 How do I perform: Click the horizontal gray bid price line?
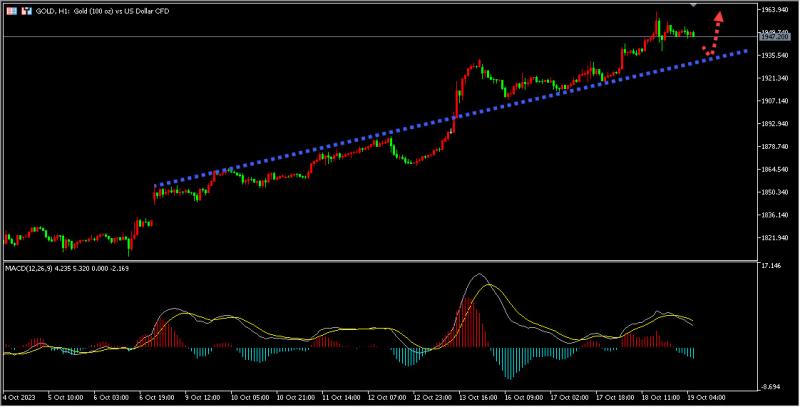300,37
